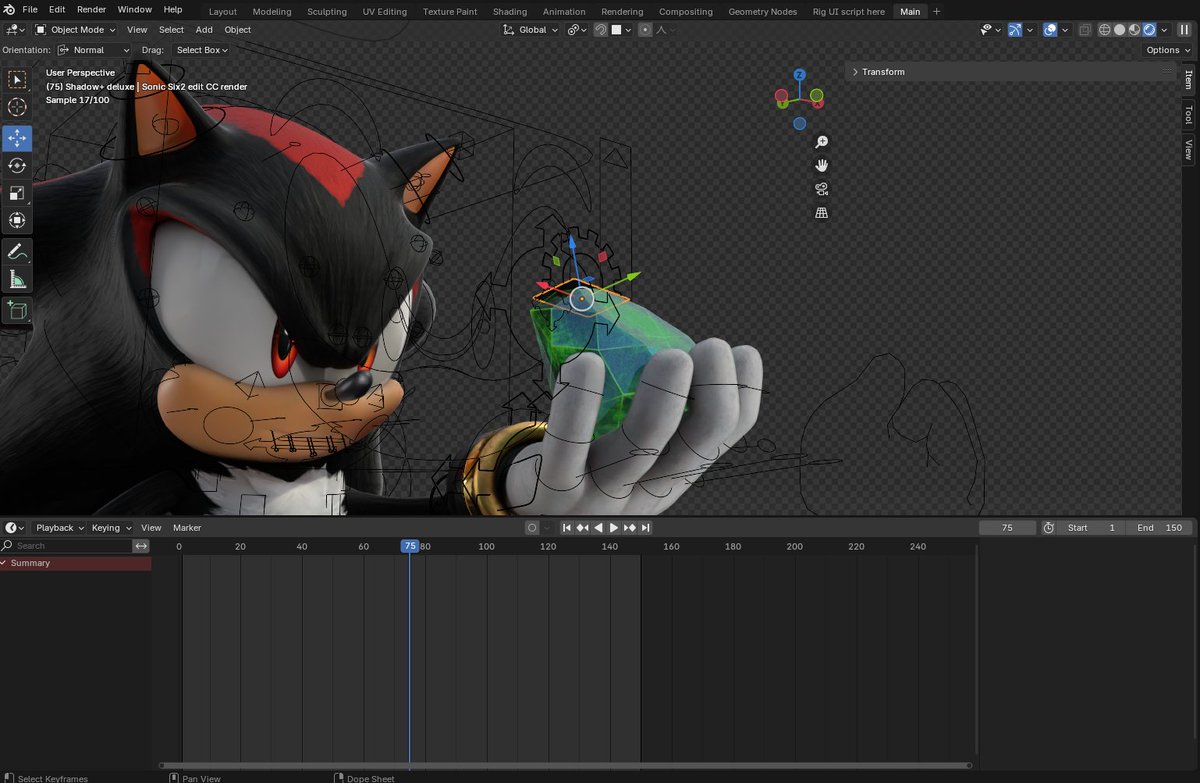The image size is (1200, 783).
Task: Toggle use preview range clock icon
Action: pyautogui.click(x=1048, y=528)
